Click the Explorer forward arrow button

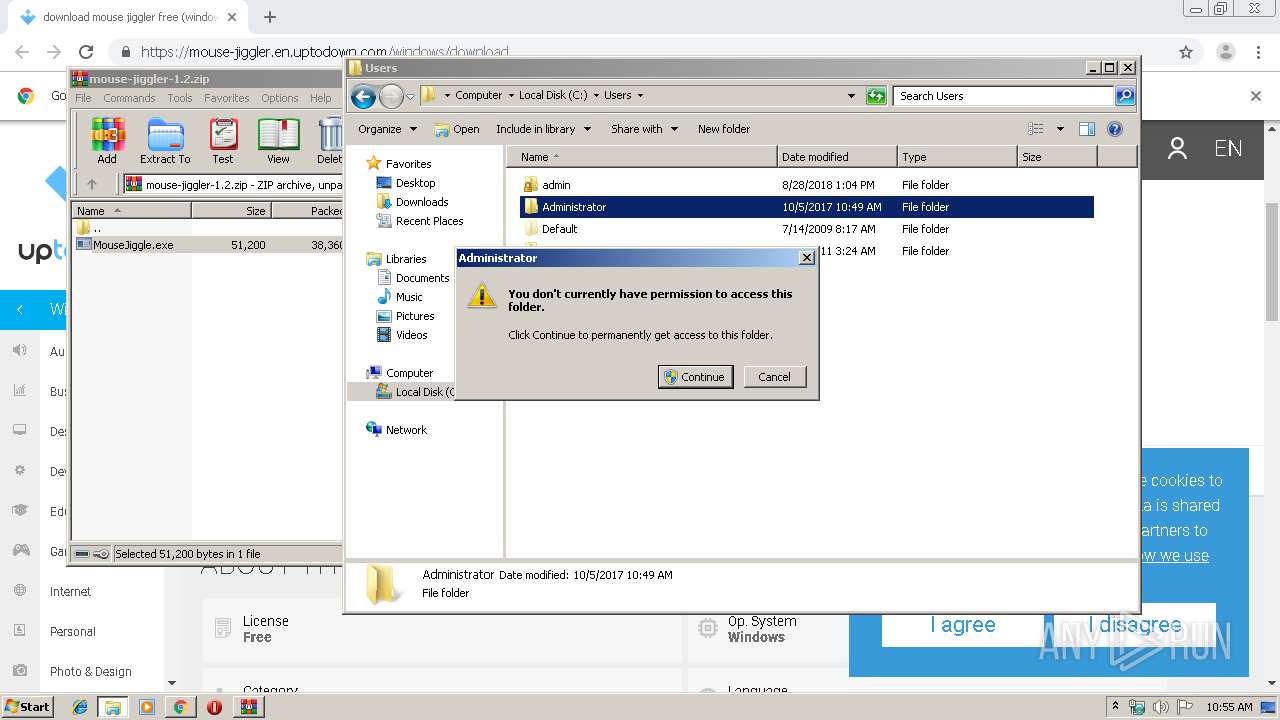[x=391, y=96]
